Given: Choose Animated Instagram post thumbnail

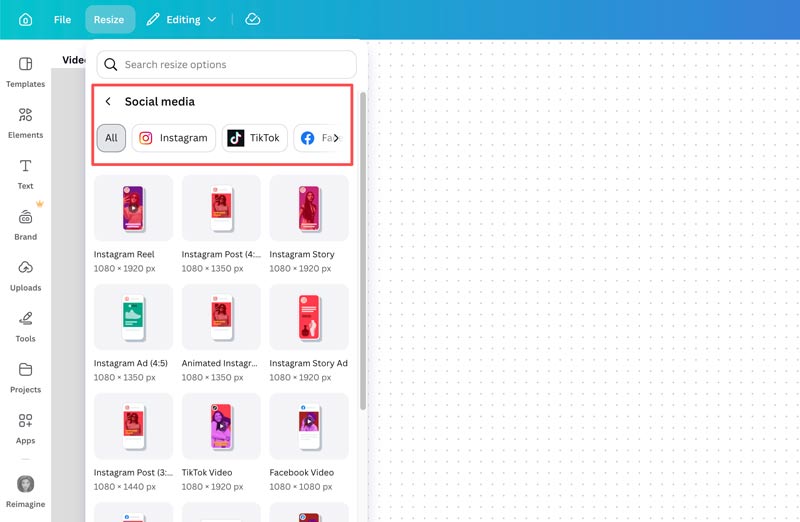Looking at the screenshot, I should tap(221, 317).
